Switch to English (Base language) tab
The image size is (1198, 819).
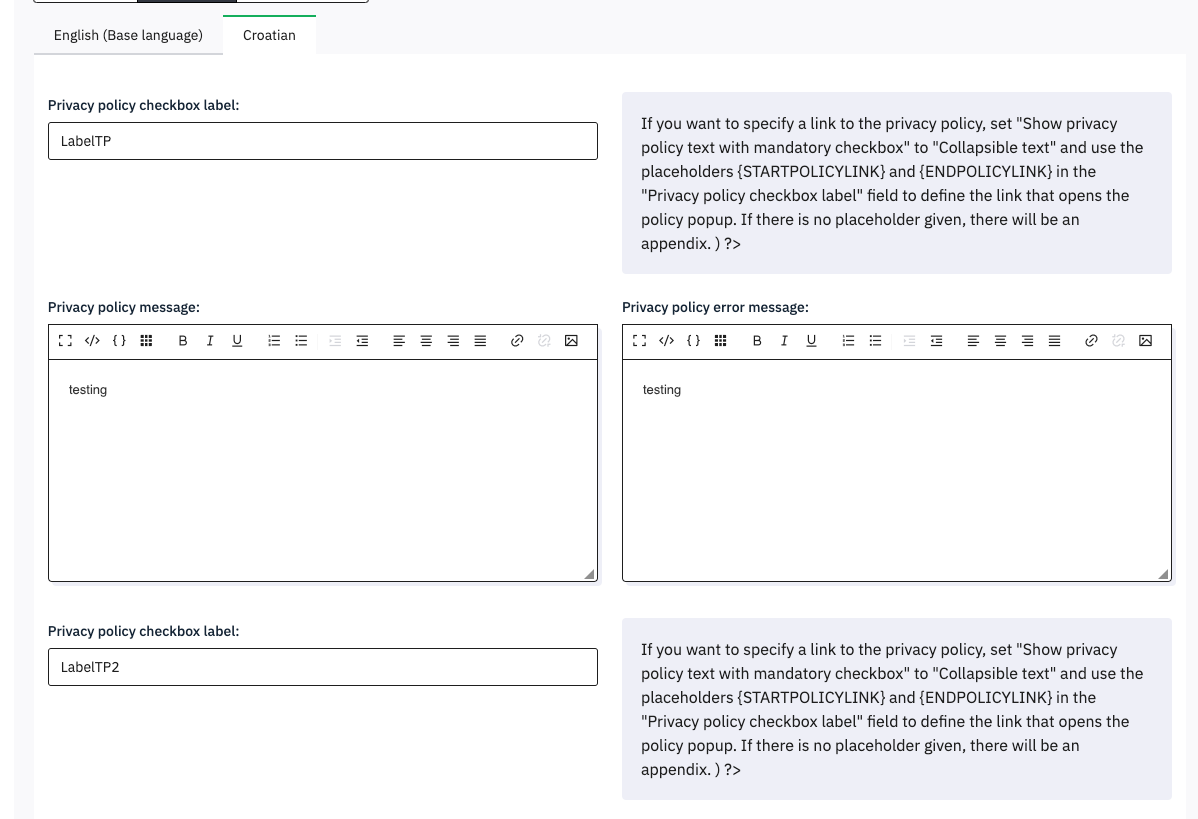pyautogui.click(x=128, y=35)
